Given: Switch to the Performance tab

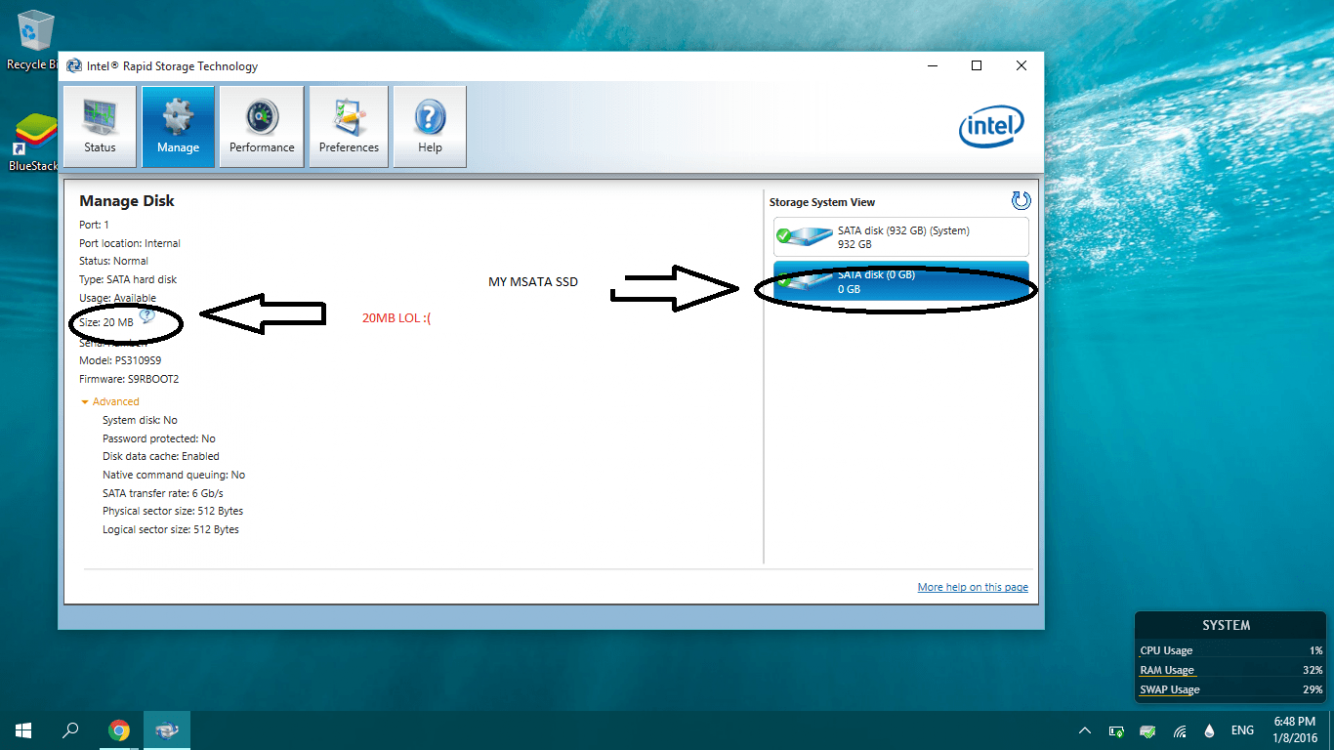Looking at the screenshot, I should click(262, 126).
